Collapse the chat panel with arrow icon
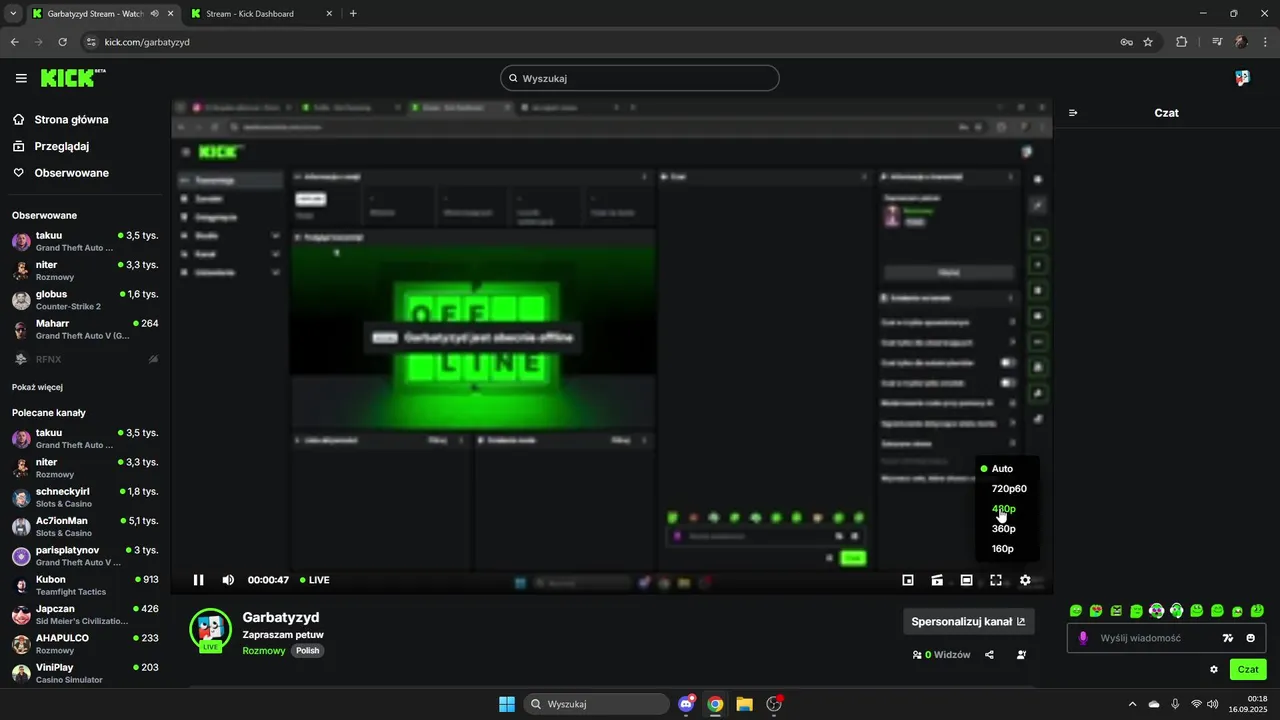1280x720 pixels. [1073, 113]
